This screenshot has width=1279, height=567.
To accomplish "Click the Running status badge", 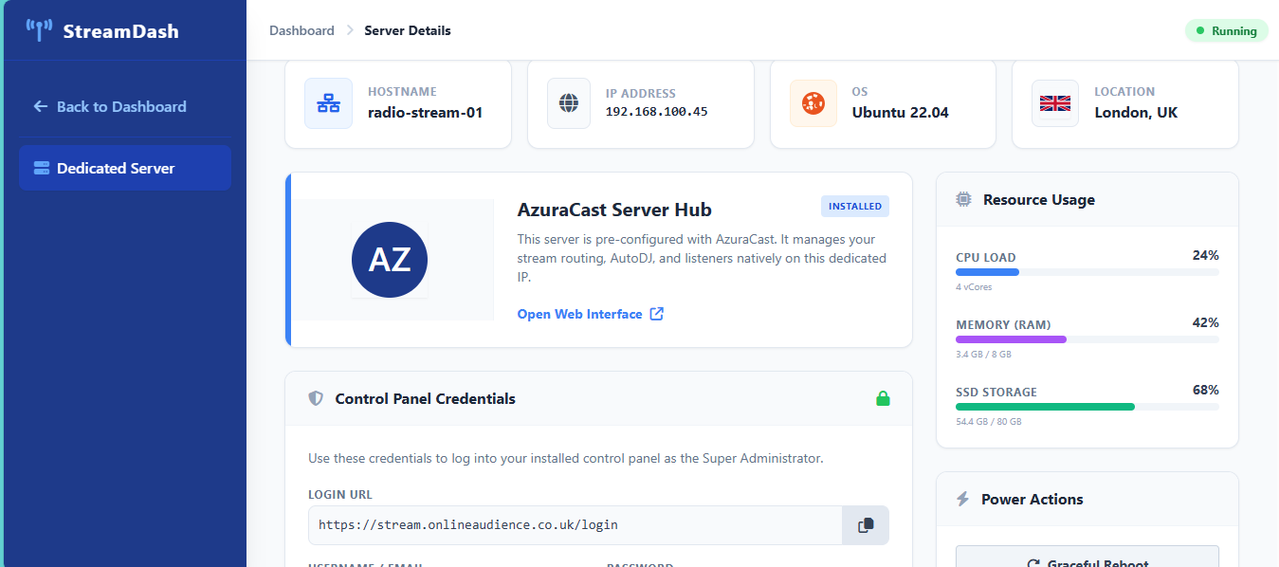I will (x=1226, y=31).
